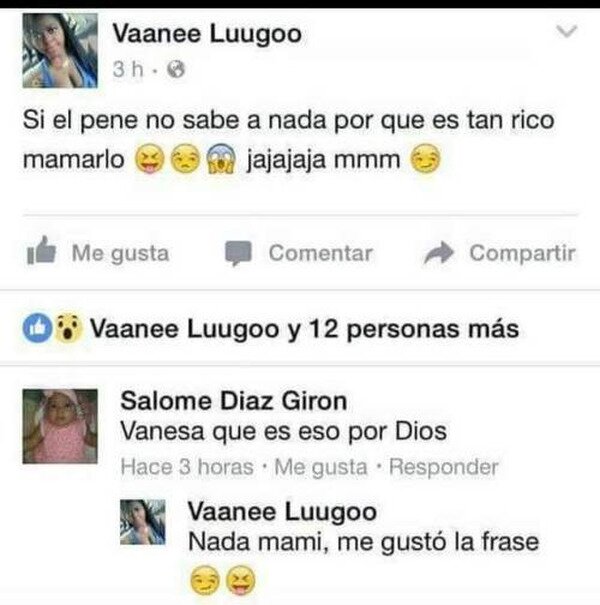This screenshot has height=605, width=600.
Task: Open Salome Diaz Giron's profile picture
Action: click(60, 426)
